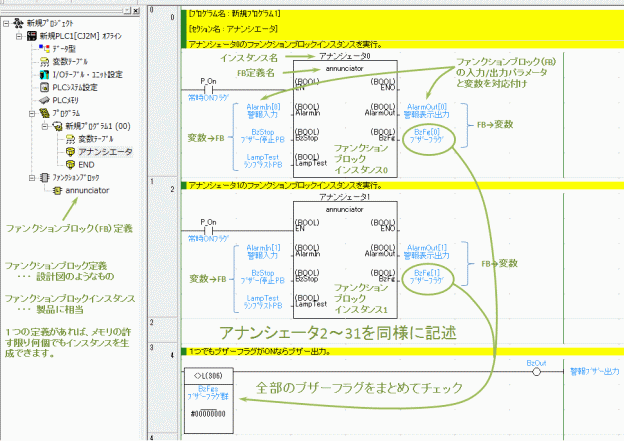Select 新規PLC1[CJ2M] オフライン label
Viewport: 624px width, 441px height.
(80, 36)
